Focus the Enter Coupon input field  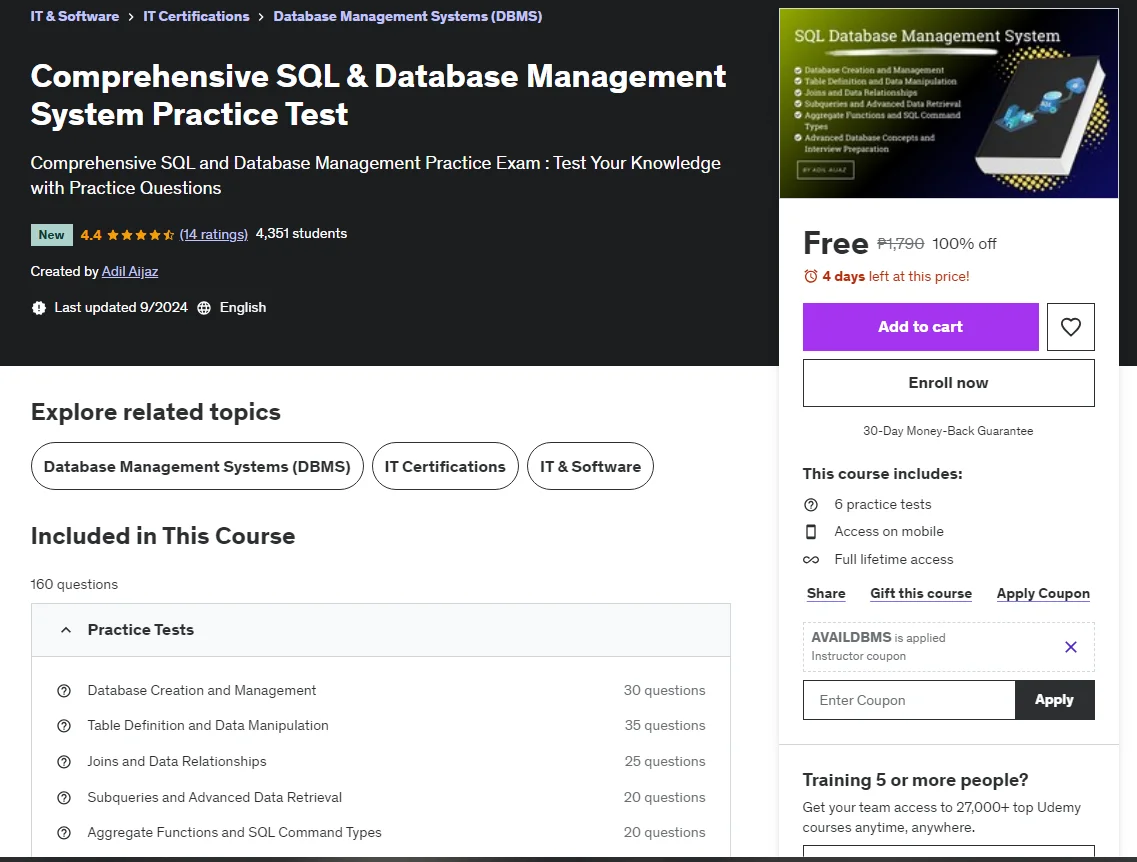point(909,700)
